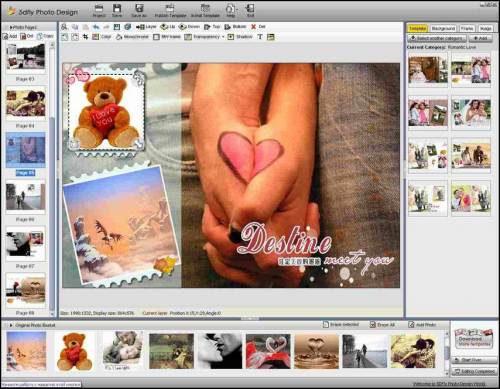Click the Transparency tool
This screenshot has width=500, height=389.
(202, 37)
